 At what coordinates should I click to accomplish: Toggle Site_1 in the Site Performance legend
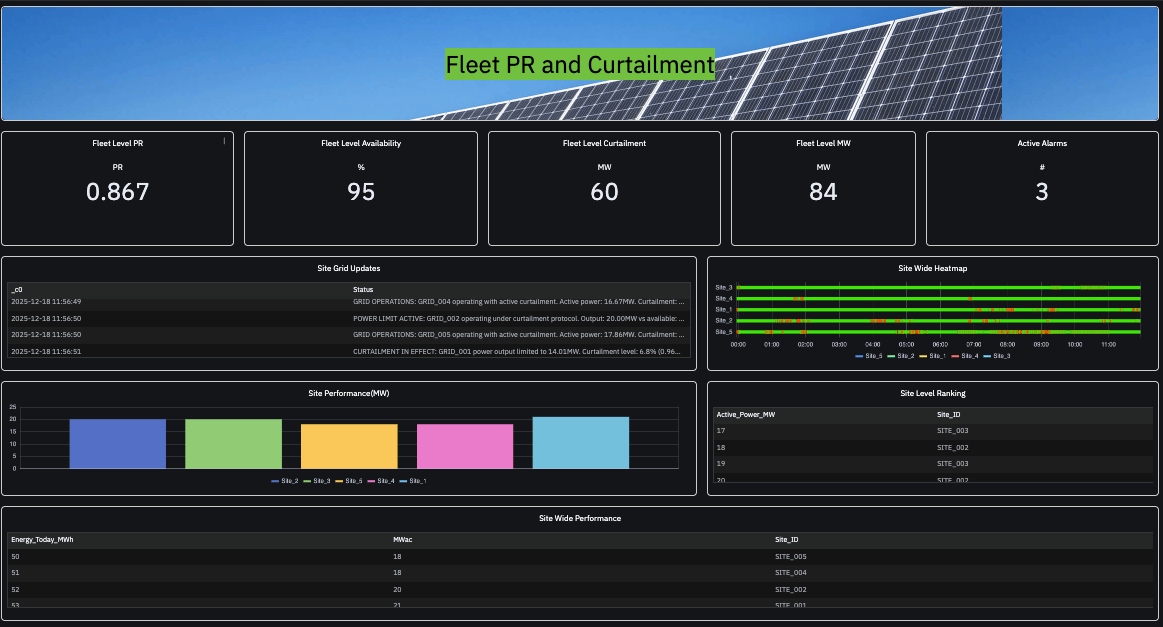pyautogui.click(x=412, y=481)
